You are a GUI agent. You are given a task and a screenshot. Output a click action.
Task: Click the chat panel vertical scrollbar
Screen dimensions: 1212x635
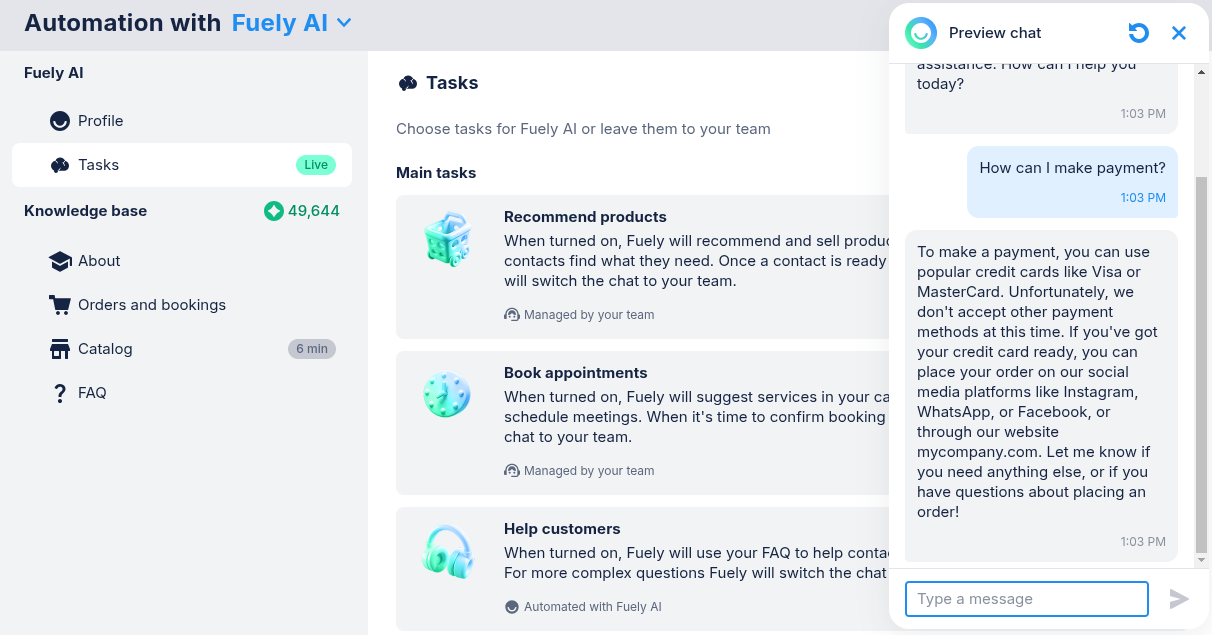1201,365
